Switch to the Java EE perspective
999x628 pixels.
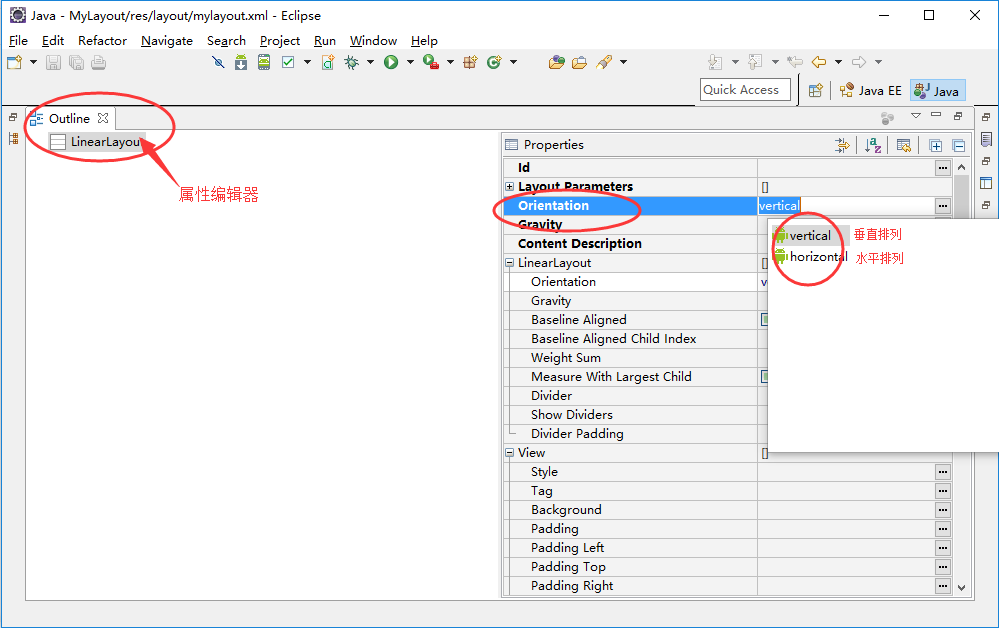[870, 90]
